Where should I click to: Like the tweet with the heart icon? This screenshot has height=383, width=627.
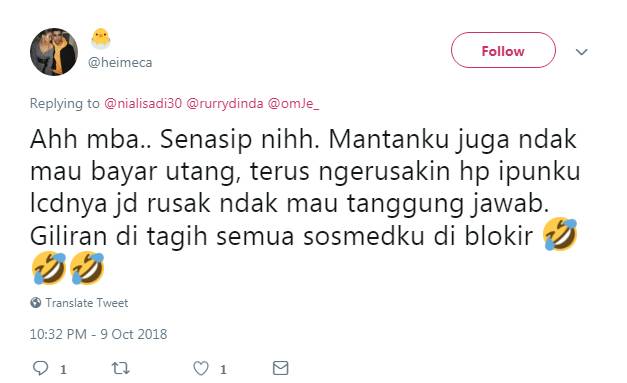tap(201, 368)
